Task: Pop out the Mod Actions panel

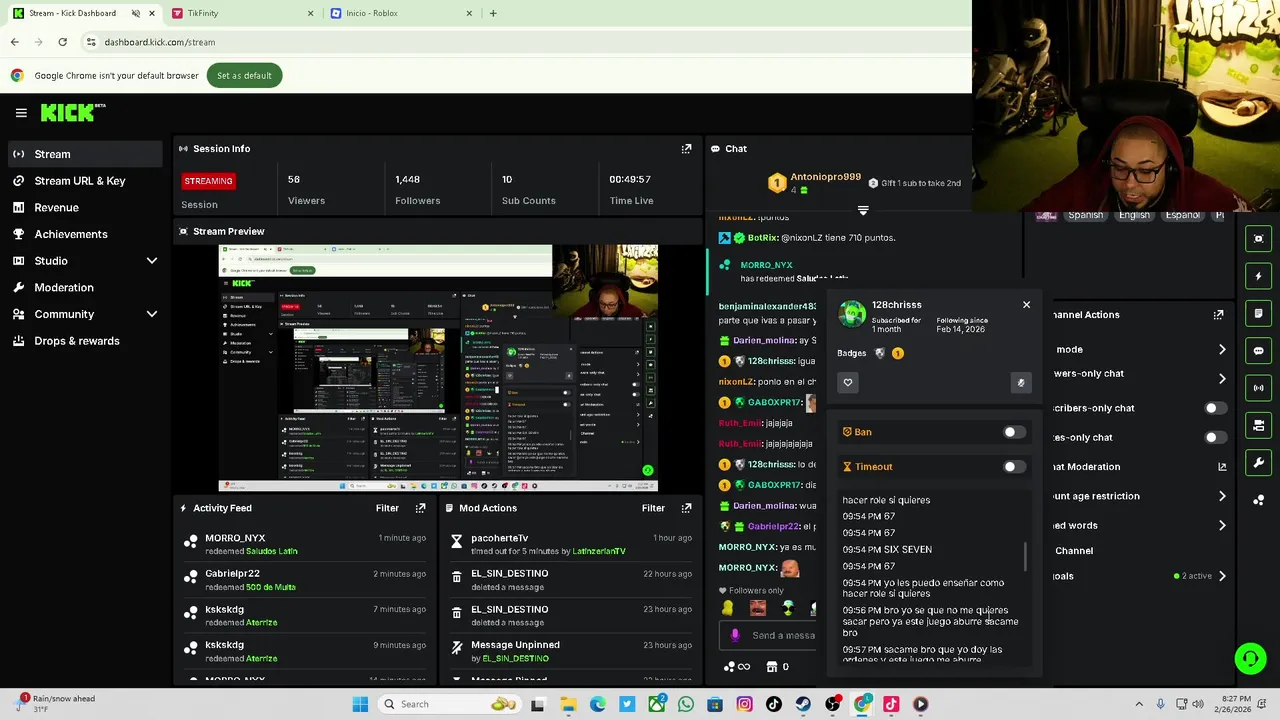Action: (686, 508)
